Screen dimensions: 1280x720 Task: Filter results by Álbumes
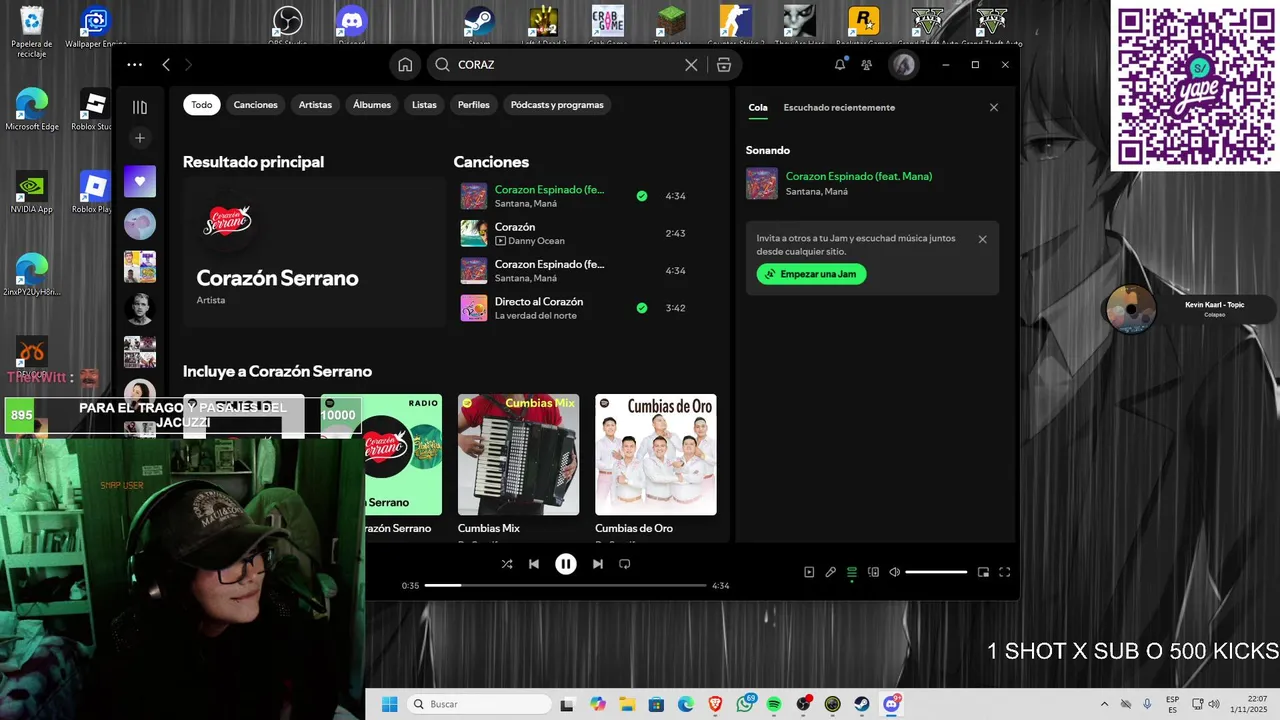click(372, 105)
